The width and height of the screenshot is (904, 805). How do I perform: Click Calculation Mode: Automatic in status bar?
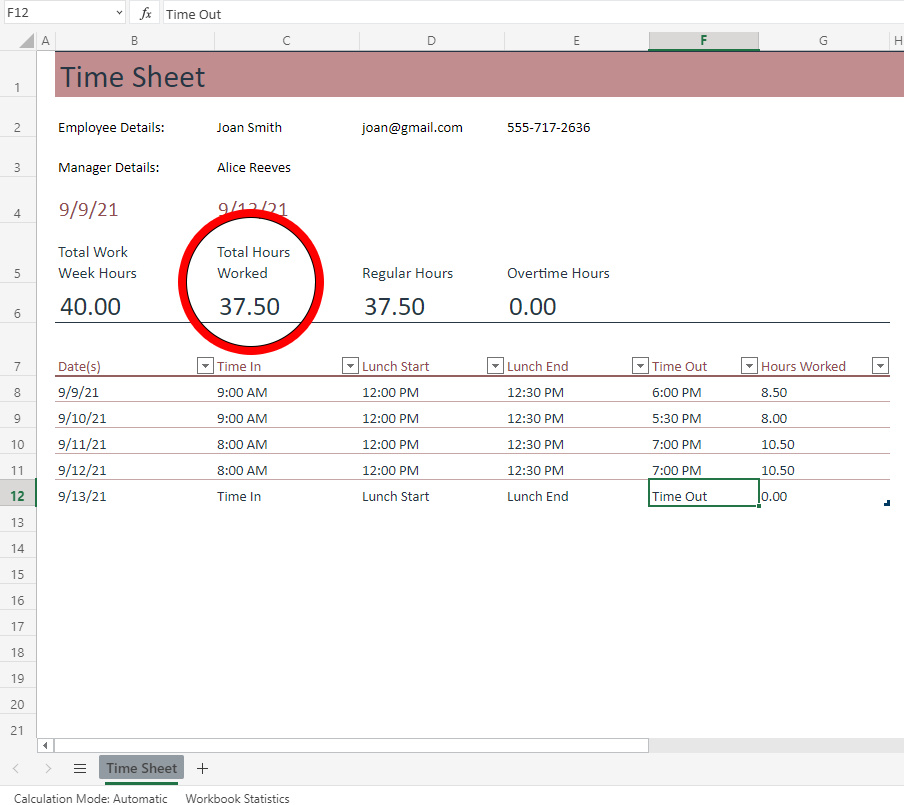(91, 798)
